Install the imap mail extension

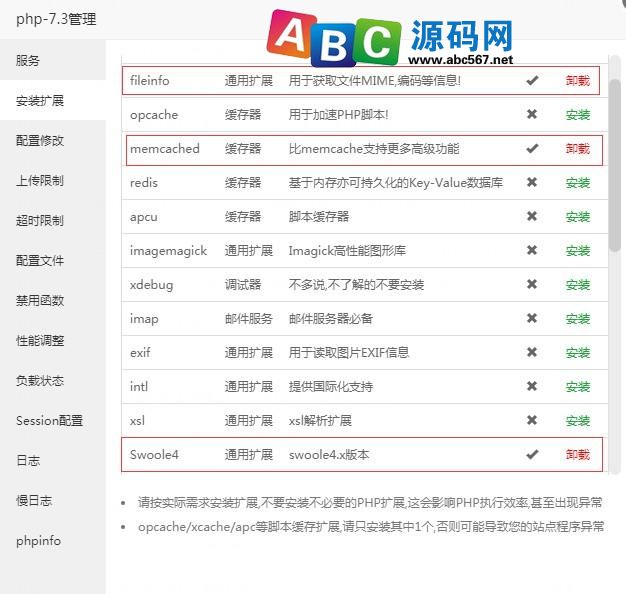577,319
